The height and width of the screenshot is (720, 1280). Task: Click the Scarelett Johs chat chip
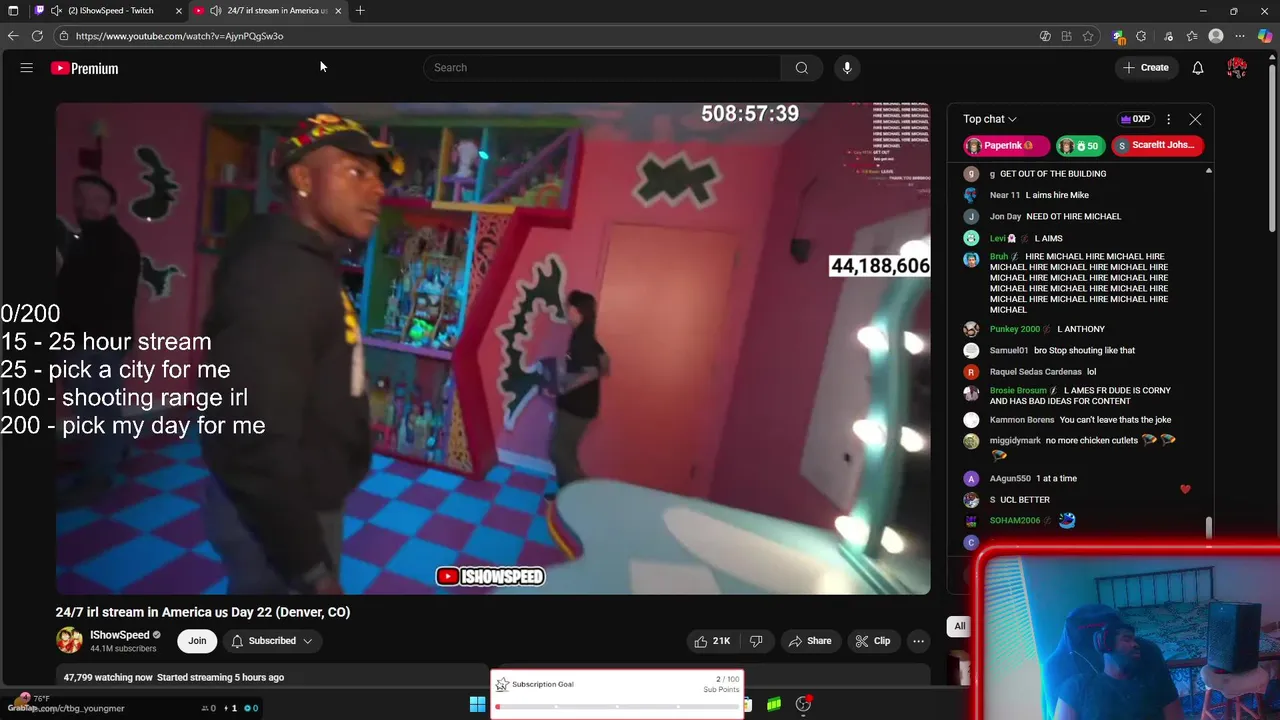coord(1156,146)
